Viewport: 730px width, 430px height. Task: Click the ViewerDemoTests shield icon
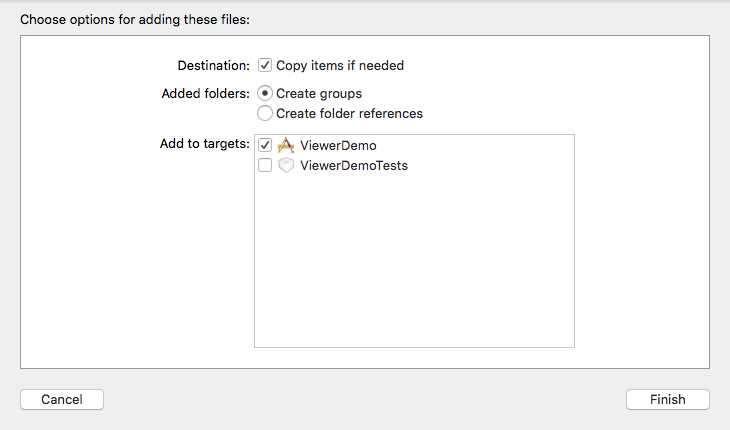point(286,165)
